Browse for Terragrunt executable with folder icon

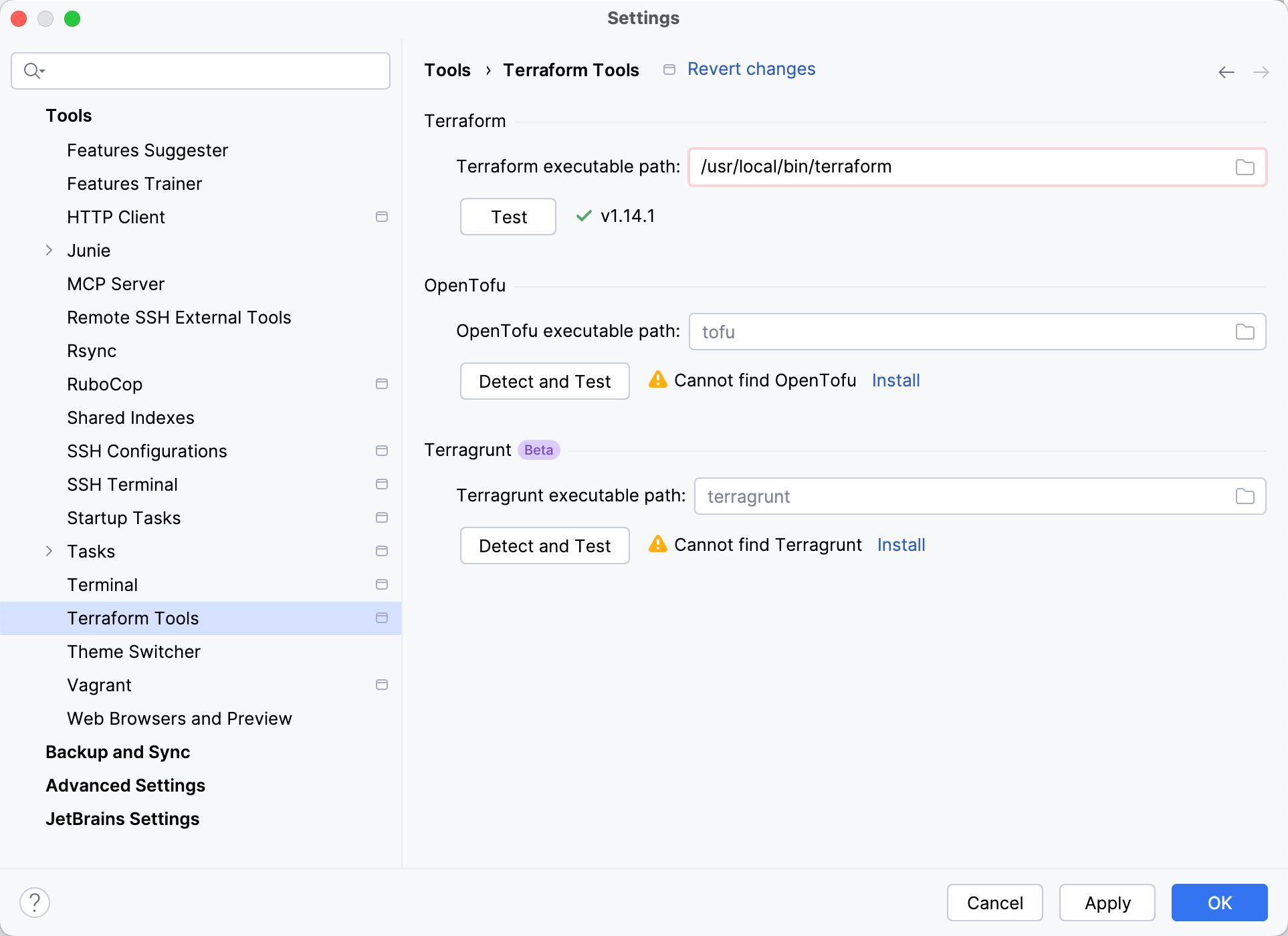click(x=1245, y=496)
